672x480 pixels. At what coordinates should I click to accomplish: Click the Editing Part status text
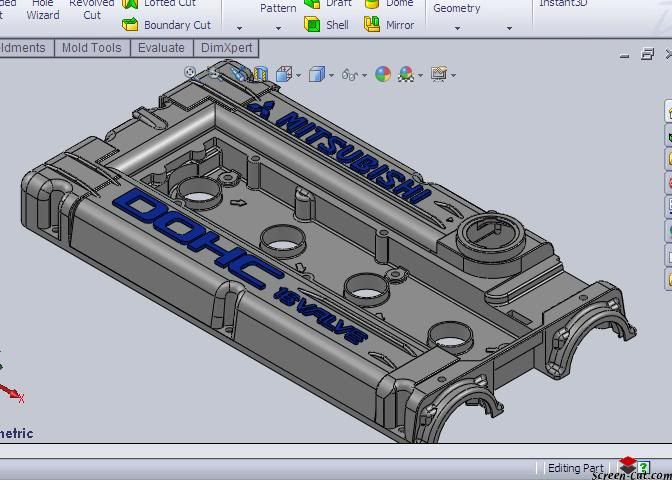576,468
